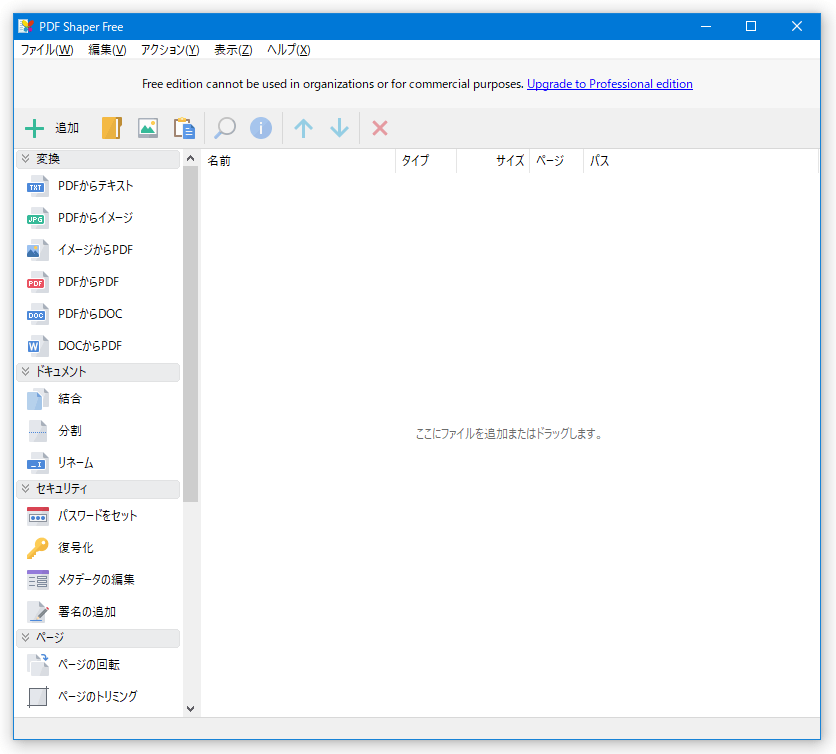836x754 pixels.
Task: Click the PDF Shaper app title icon
Action: pos(26,27)
